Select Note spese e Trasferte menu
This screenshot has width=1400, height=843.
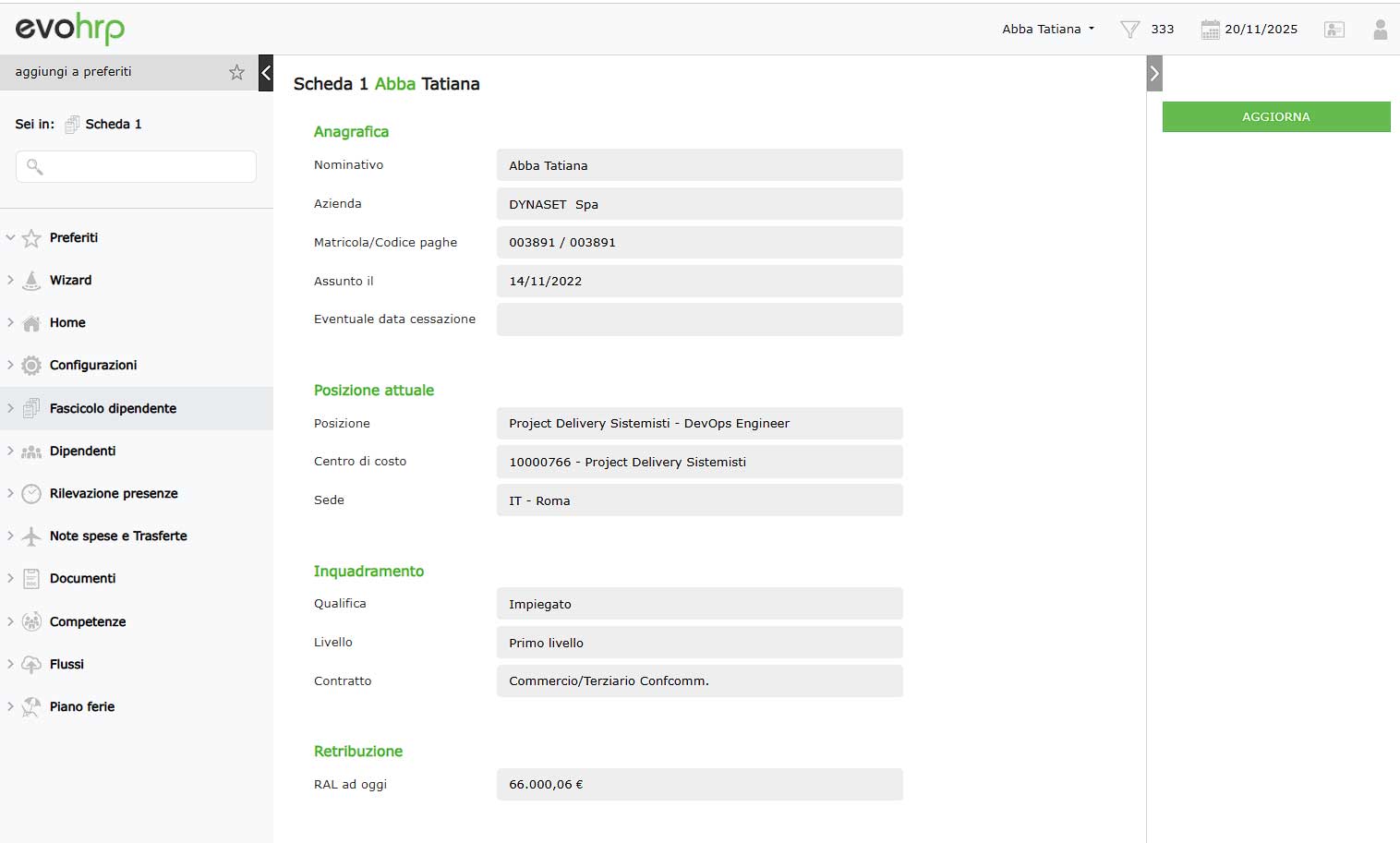click(x=118, y=536)
